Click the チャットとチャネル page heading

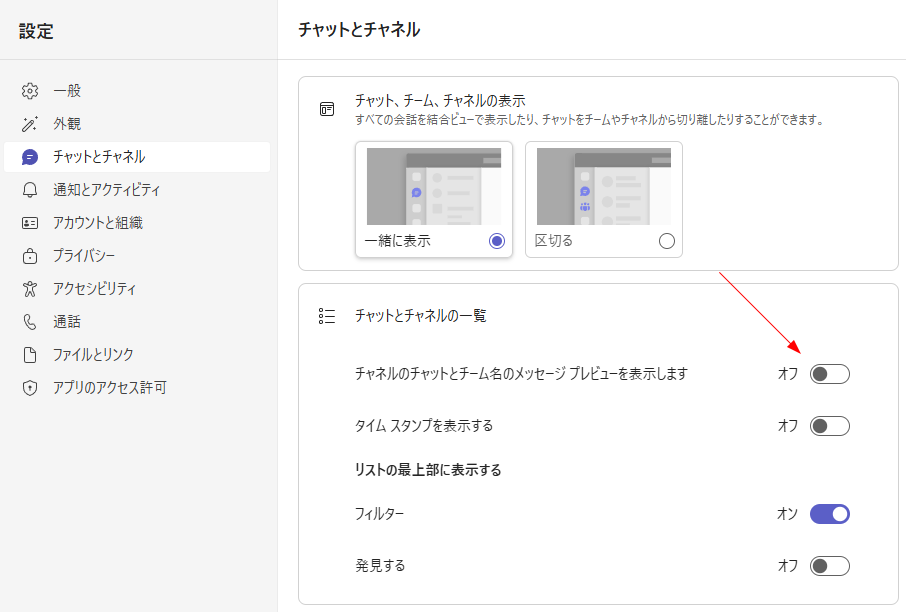pos(359,29)
